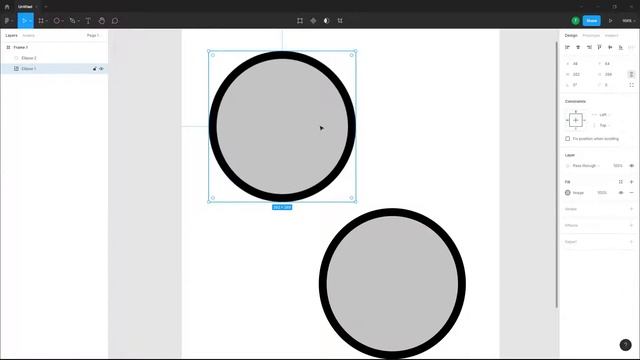This screenshot has height=360, width=640.
Task: Open the Page 1 dropdown
Action: coord(93,36)
